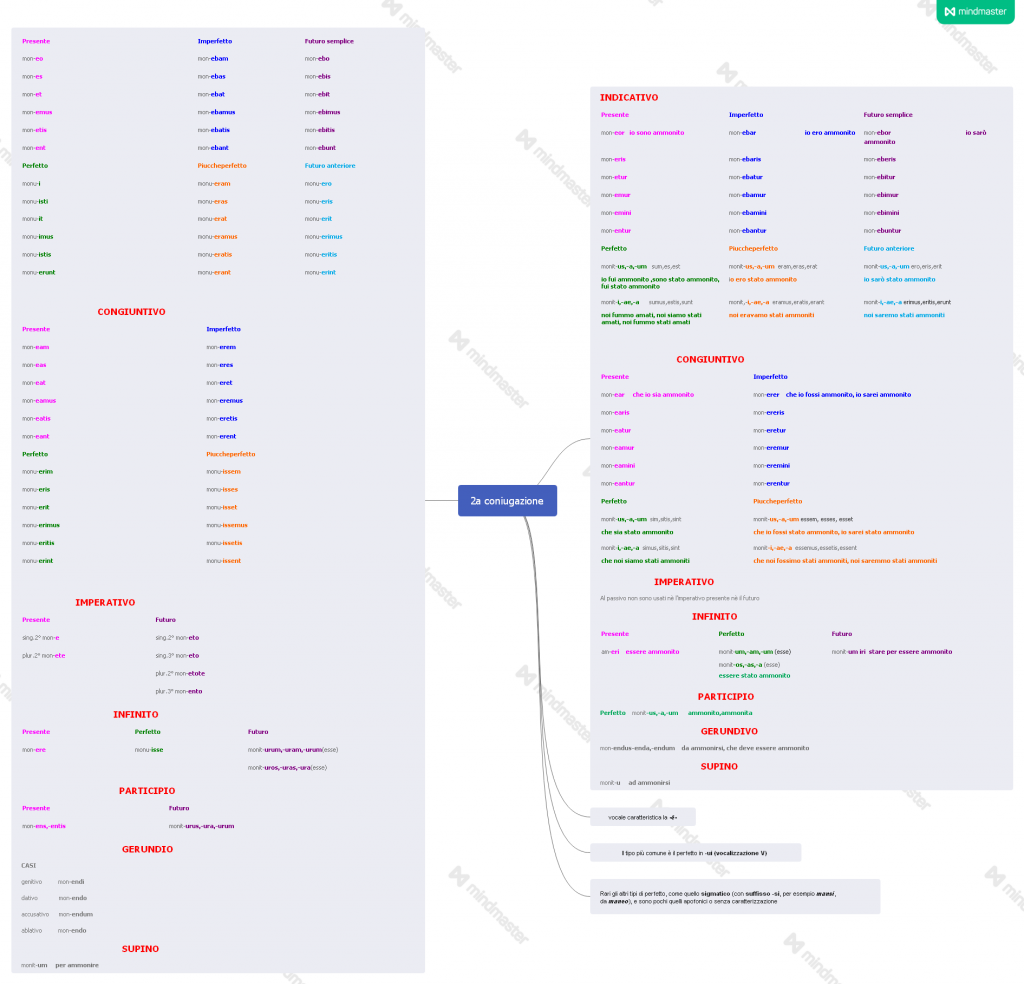Click the imperative form "sing.2° mon-e"
Screen dimensions: 1024x984
41,637
